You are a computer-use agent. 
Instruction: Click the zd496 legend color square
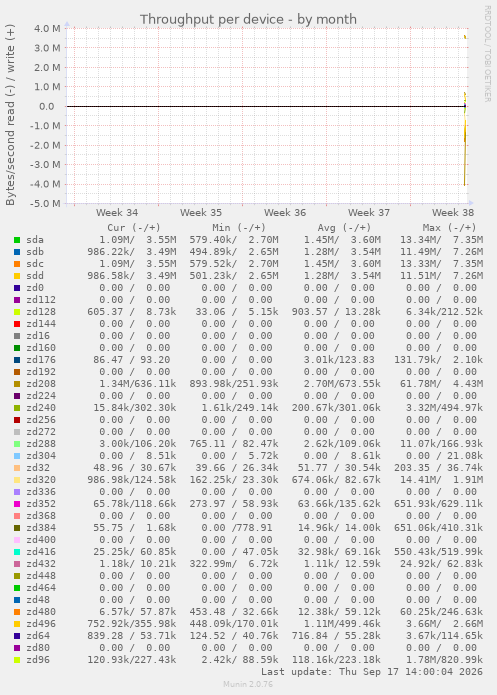(x=17, y=624)
